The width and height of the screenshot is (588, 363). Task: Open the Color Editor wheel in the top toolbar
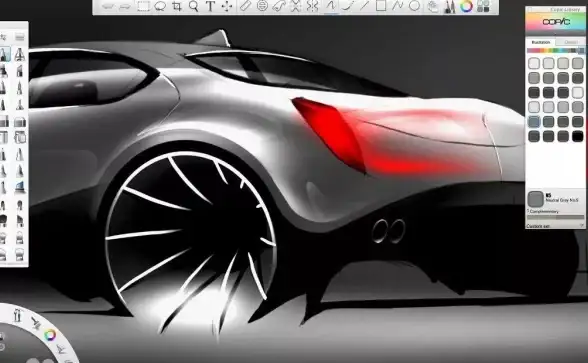tap(466, 6)
